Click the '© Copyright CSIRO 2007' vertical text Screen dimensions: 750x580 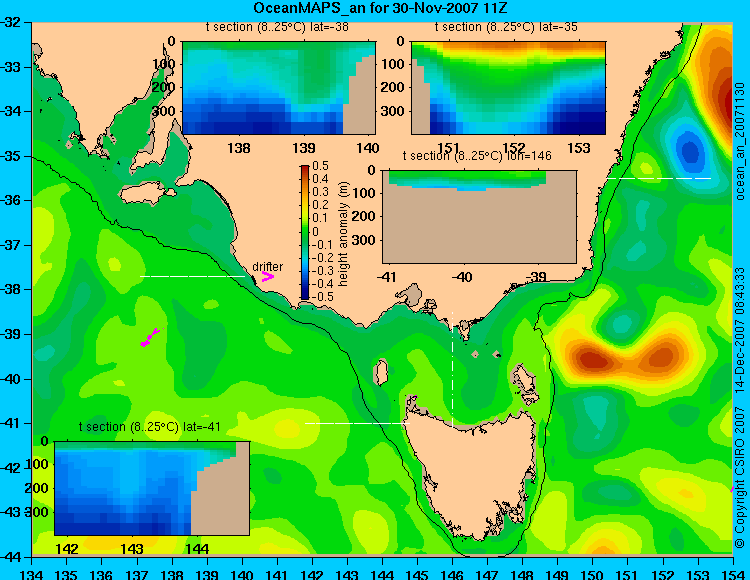(740, 479)
